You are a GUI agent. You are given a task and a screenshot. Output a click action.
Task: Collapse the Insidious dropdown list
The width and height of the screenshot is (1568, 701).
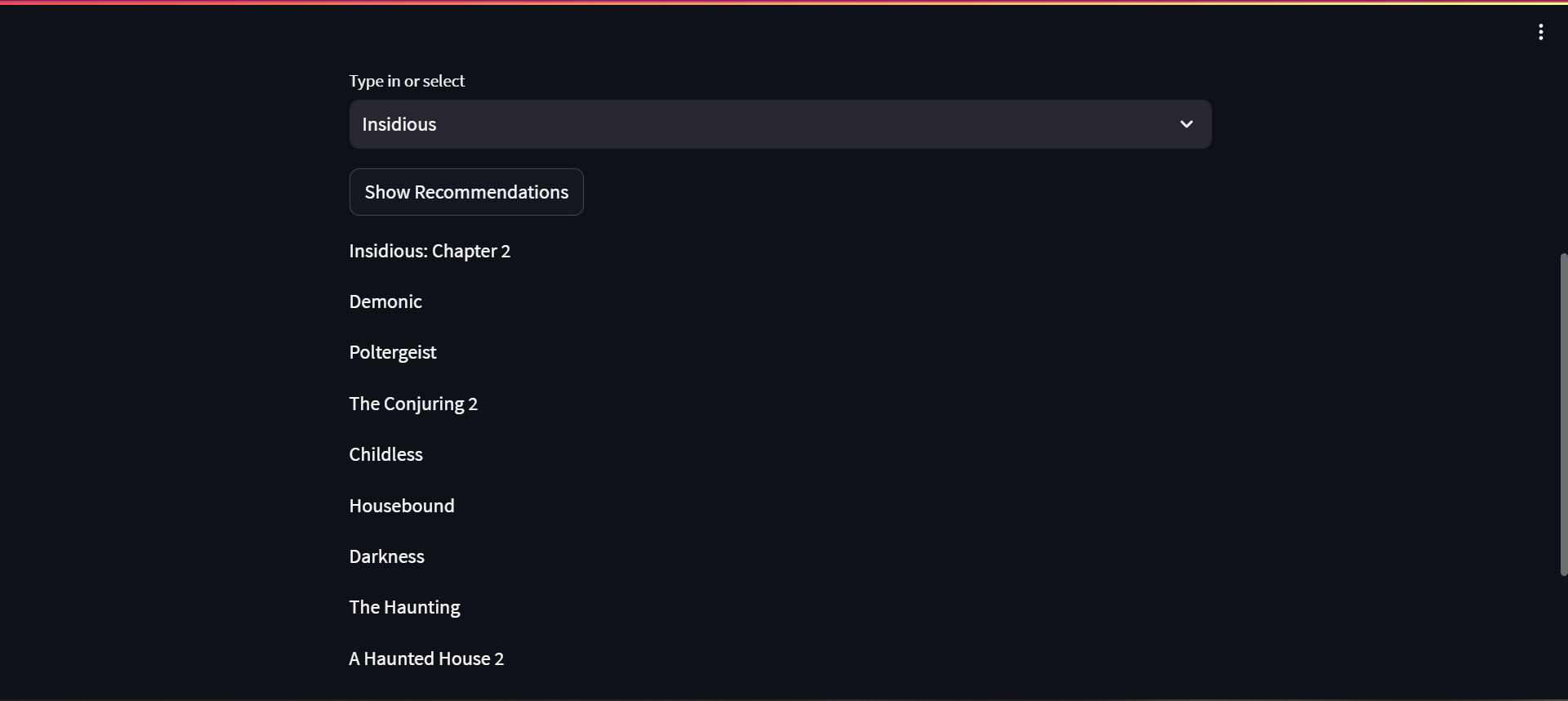point(1186,124)
